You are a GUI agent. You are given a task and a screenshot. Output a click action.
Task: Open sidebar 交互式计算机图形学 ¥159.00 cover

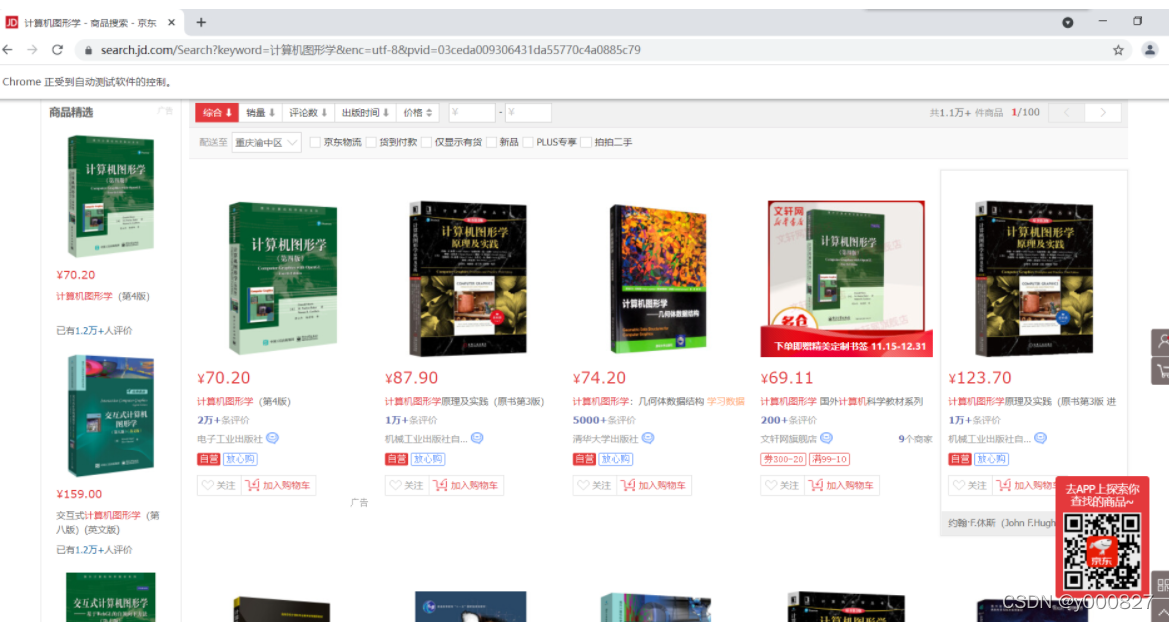pyautogui.click(x=111, y=415)
